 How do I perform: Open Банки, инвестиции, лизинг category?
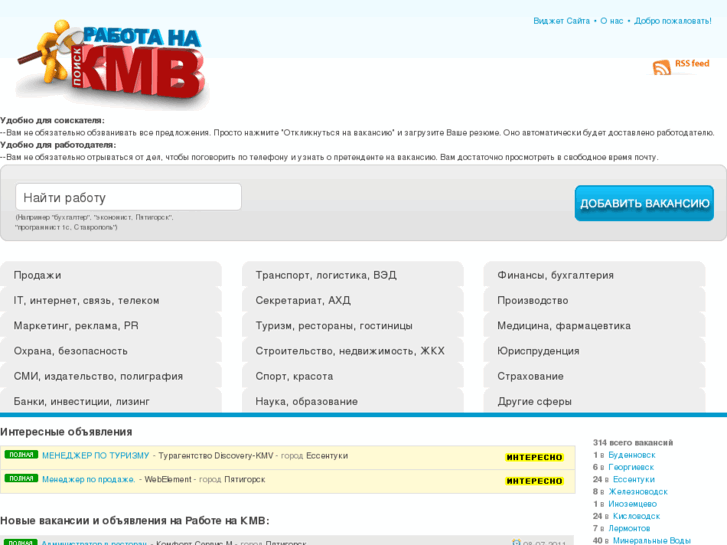click(x=111, y=401)
